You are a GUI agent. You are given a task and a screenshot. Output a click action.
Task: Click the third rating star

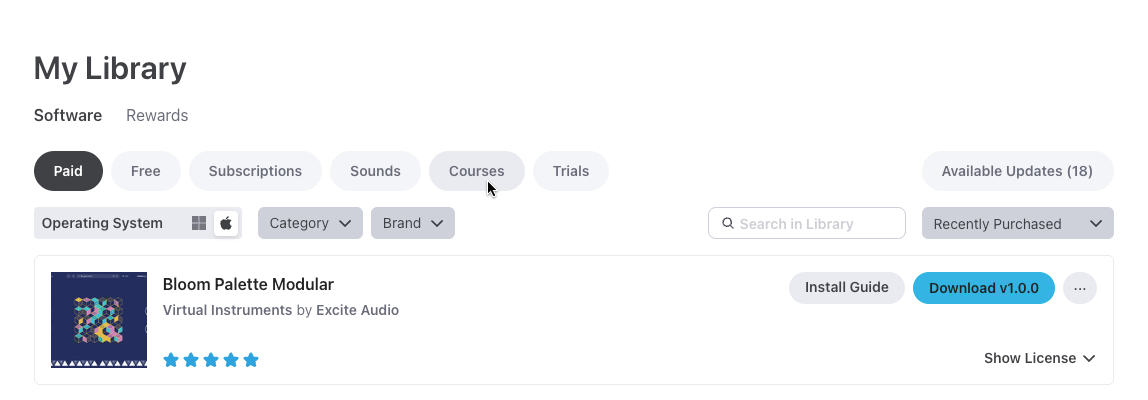click(x=211, y=360)
